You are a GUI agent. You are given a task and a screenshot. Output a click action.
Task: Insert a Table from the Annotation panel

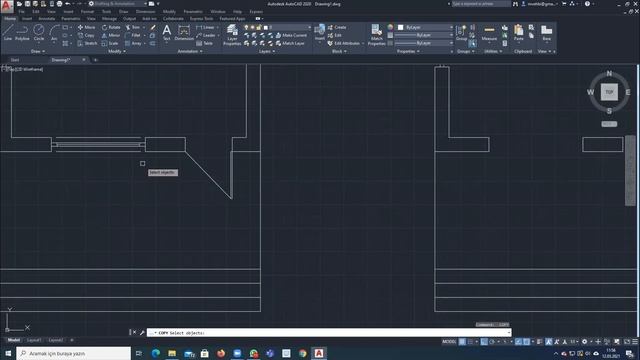coord(205,43)
